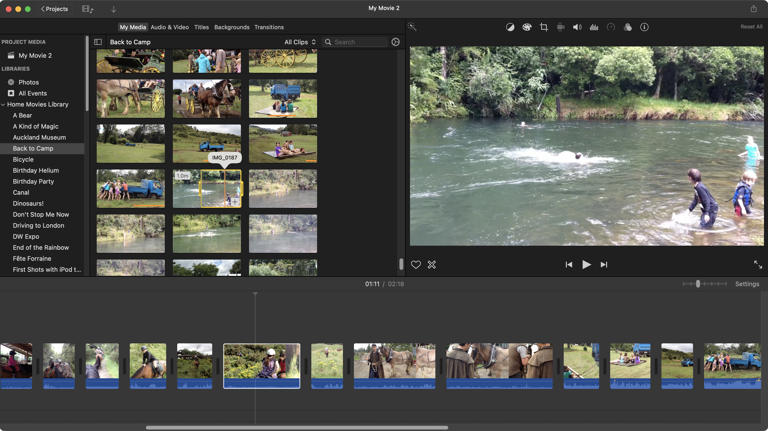Skip to previous clip in viewer
The image size is (768, 431).
[569, 264]
